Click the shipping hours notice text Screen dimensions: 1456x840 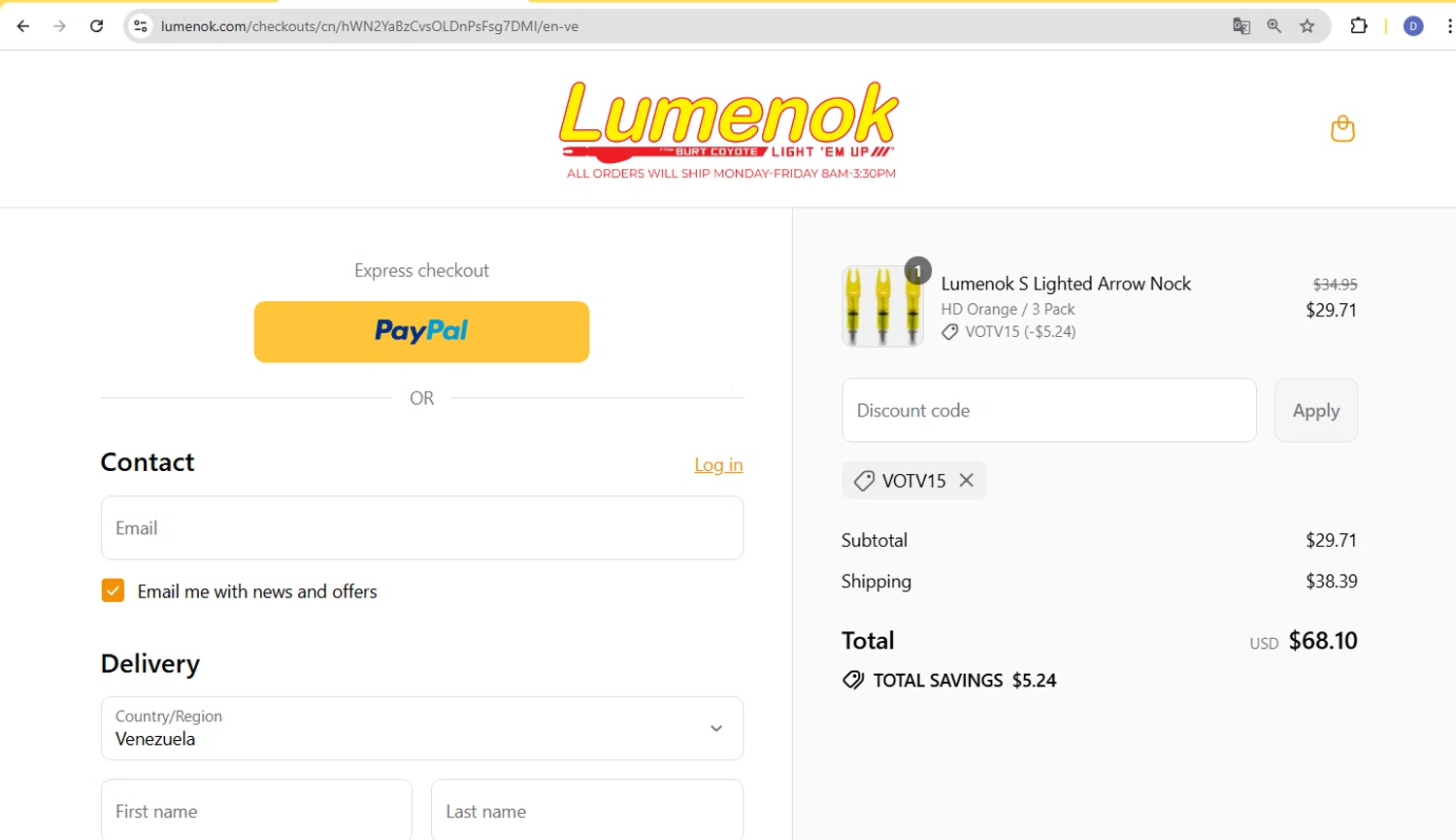(731, 174)
